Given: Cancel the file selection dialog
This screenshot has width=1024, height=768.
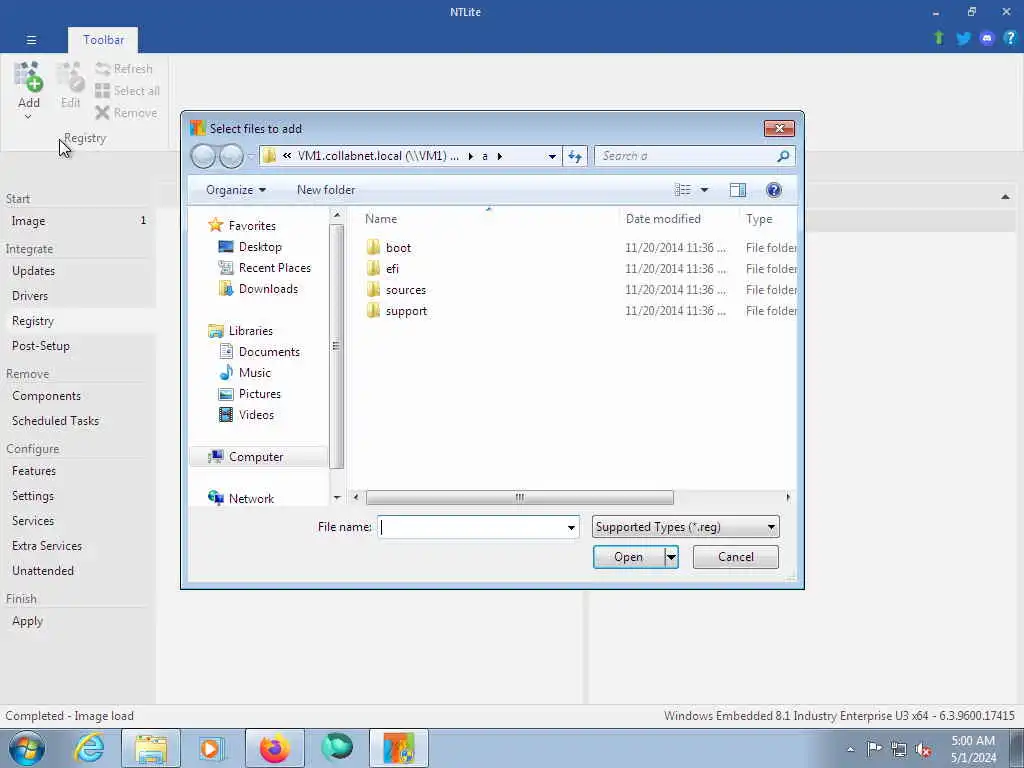Looking at the screenshot, I should [735, 557].
